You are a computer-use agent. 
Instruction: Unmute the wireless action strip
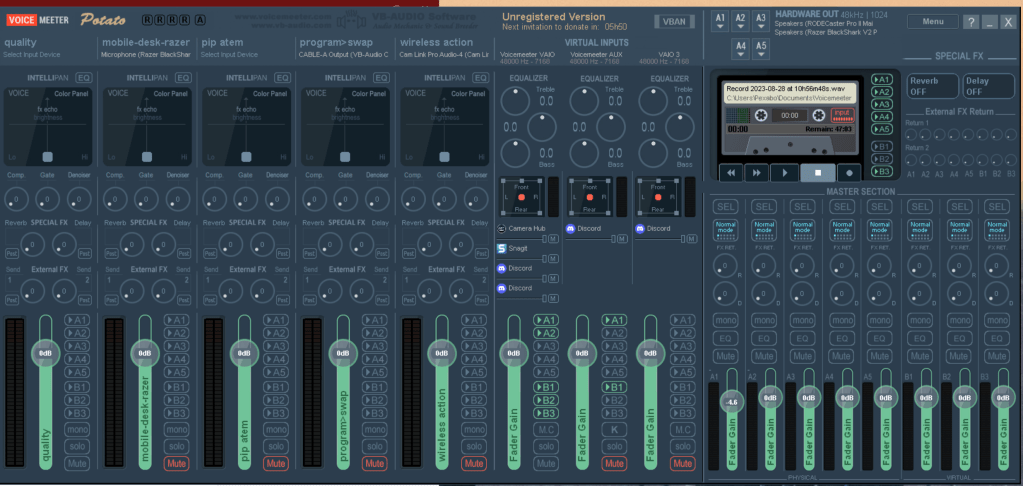pos(474,464)
